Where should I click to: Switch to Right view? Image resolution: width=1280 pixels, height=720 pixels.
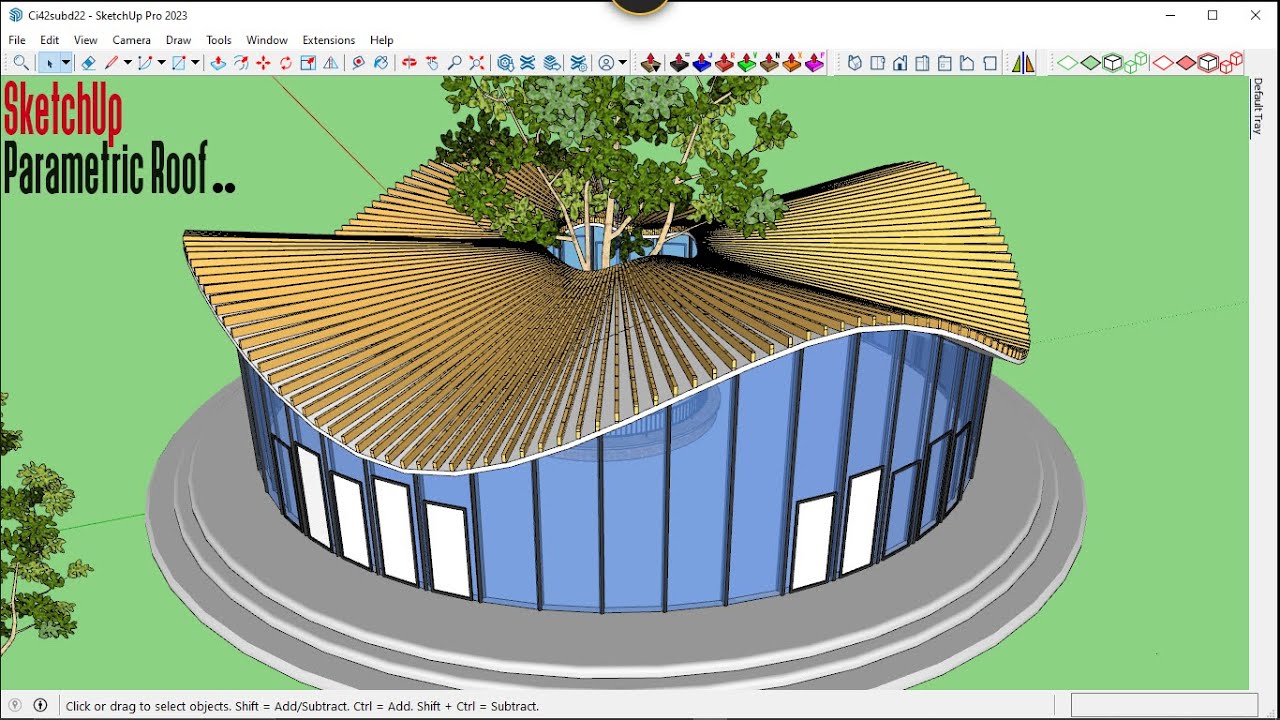922,63
